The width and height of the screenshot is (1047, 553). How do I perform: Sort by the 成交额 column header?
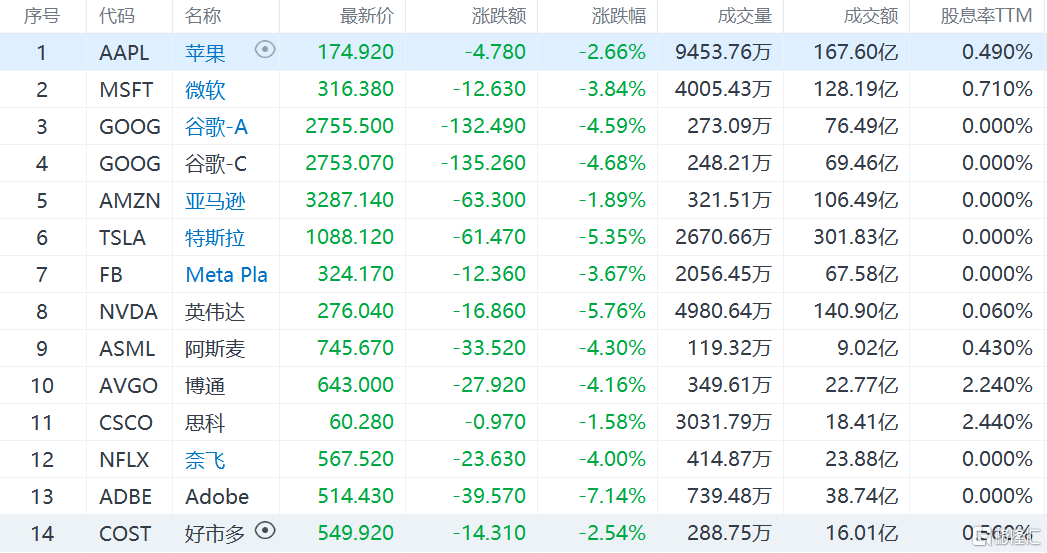871,16
